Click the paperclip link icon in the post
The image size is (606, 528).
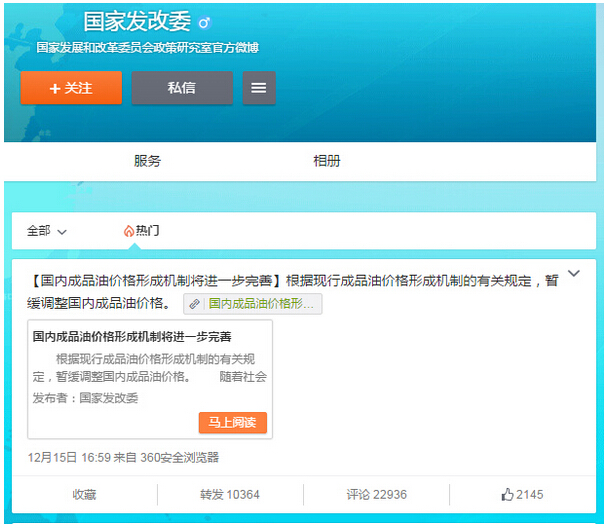click(x=195, y=304)
